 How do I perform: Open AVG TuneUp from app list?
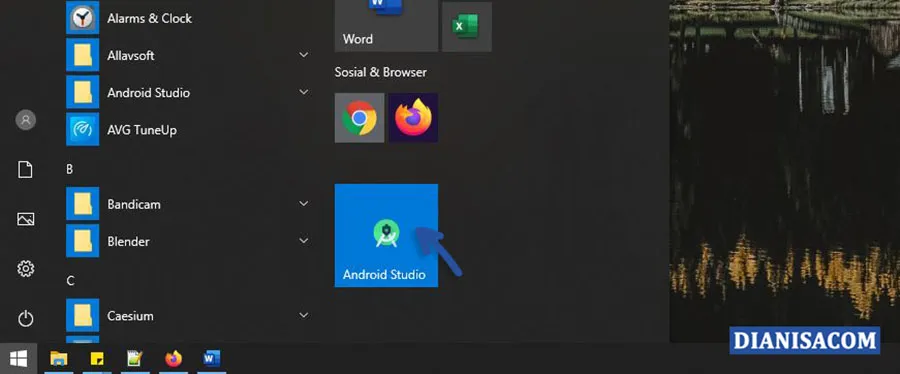tap(188, 130)
